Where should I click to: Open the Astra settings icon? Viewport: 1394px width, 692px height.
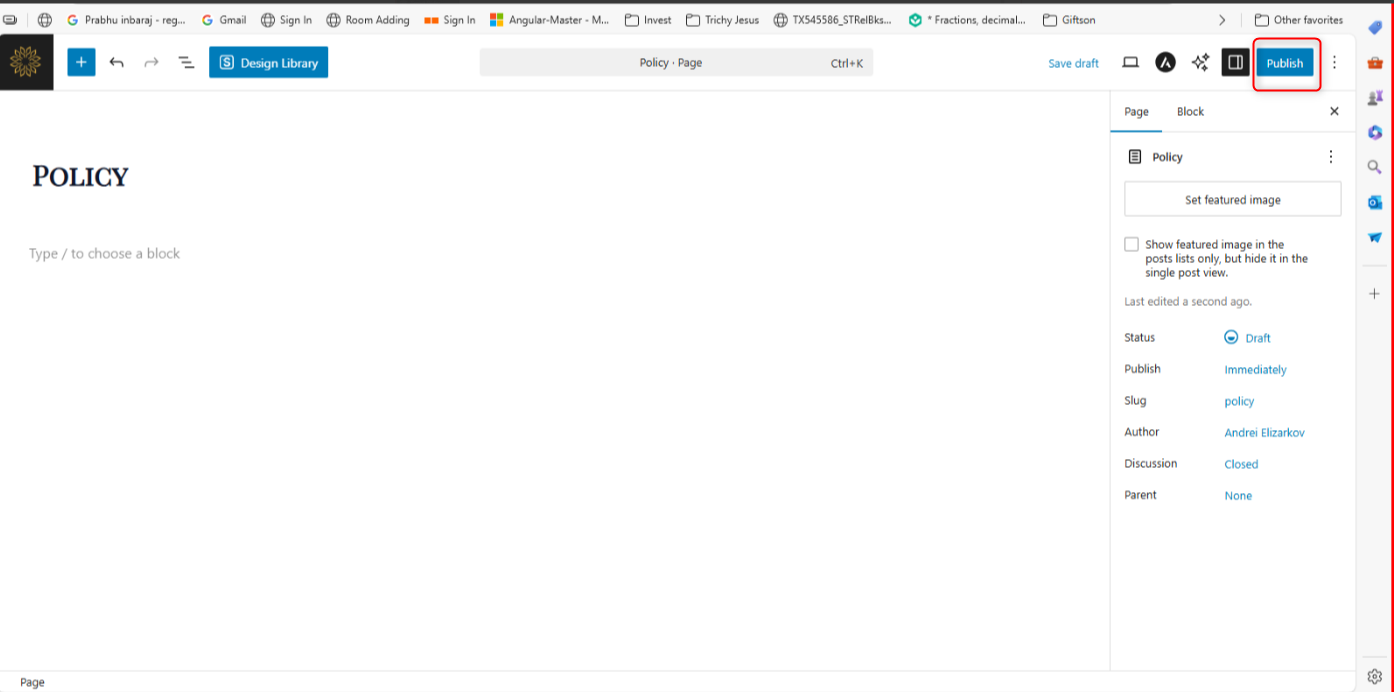click(x=1165, y=62)
